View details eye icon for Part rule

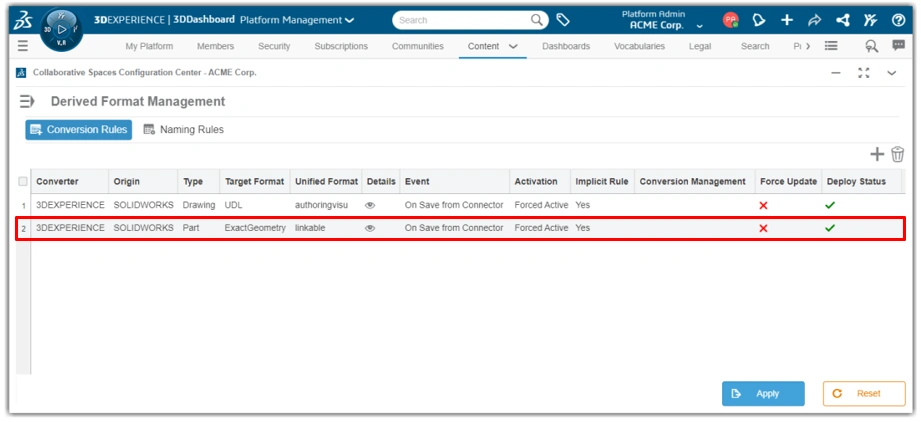click(369, 228)
